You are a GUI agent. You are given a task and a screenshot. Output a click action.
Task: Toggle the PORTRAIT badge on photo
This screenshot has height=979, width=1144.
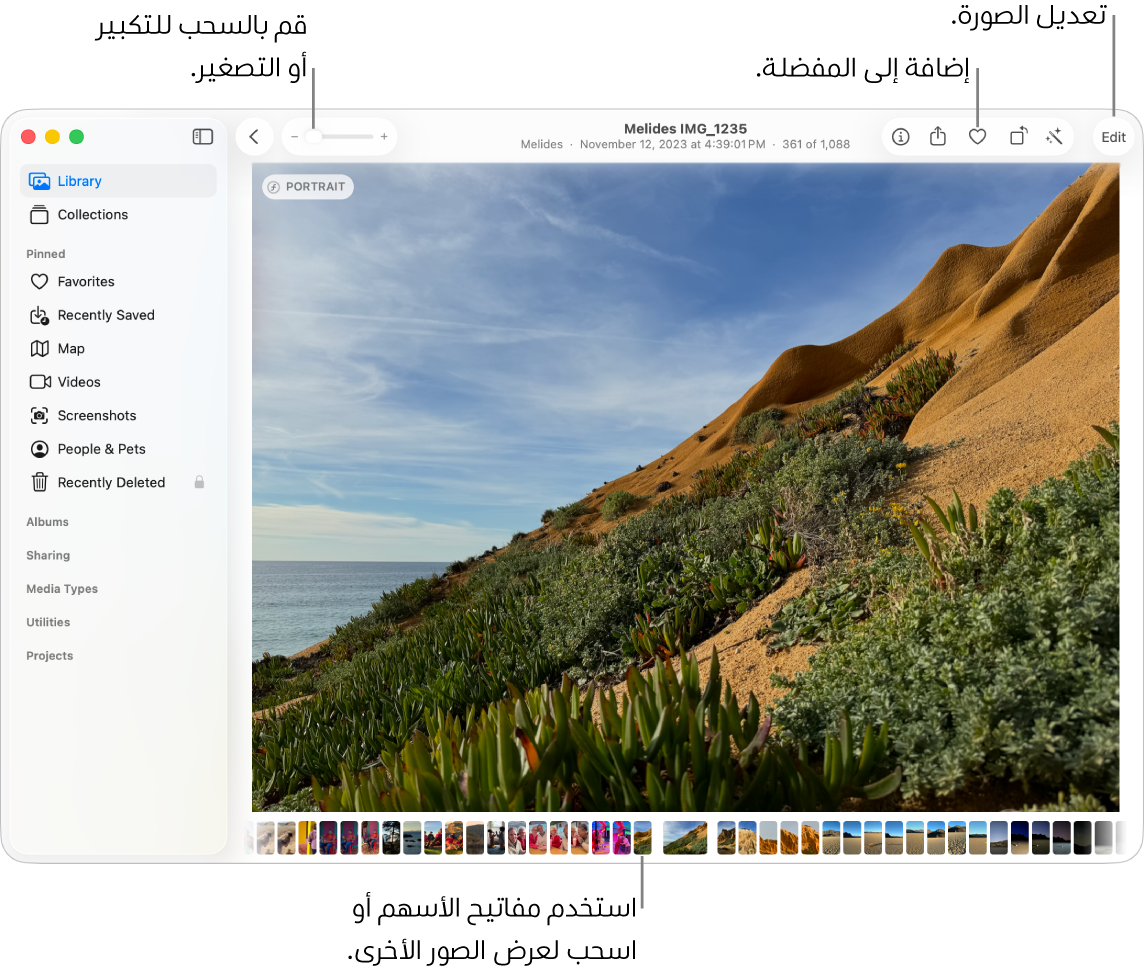tap(307, 187)
